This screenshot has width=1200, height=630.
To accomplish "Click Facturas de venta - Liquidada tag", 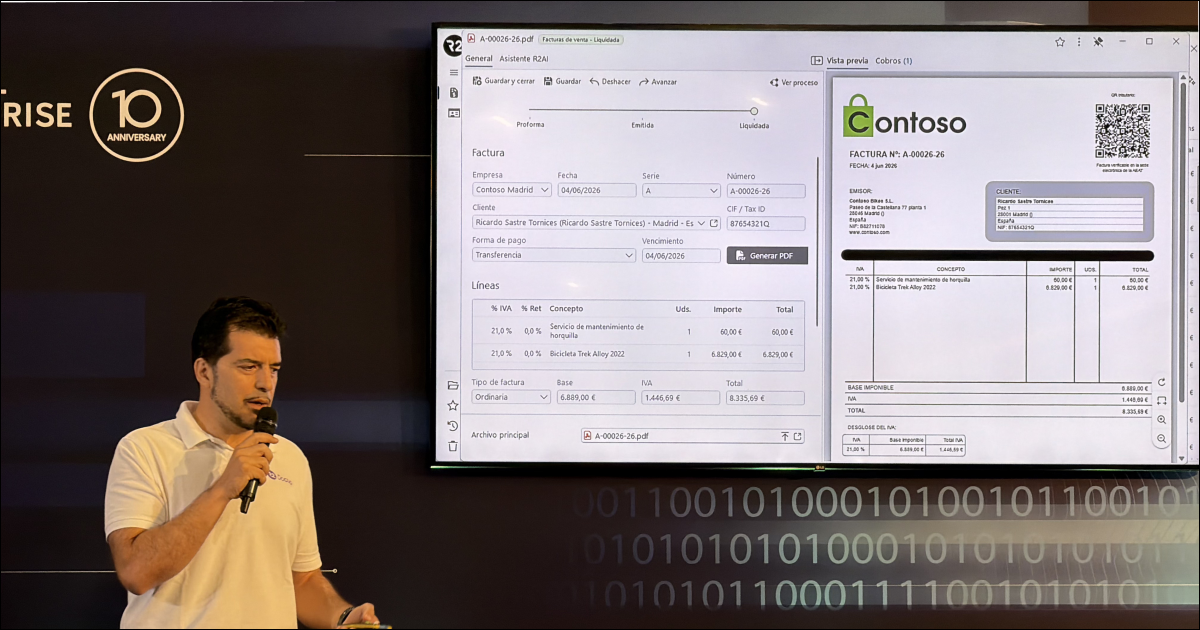I will 581,40.
